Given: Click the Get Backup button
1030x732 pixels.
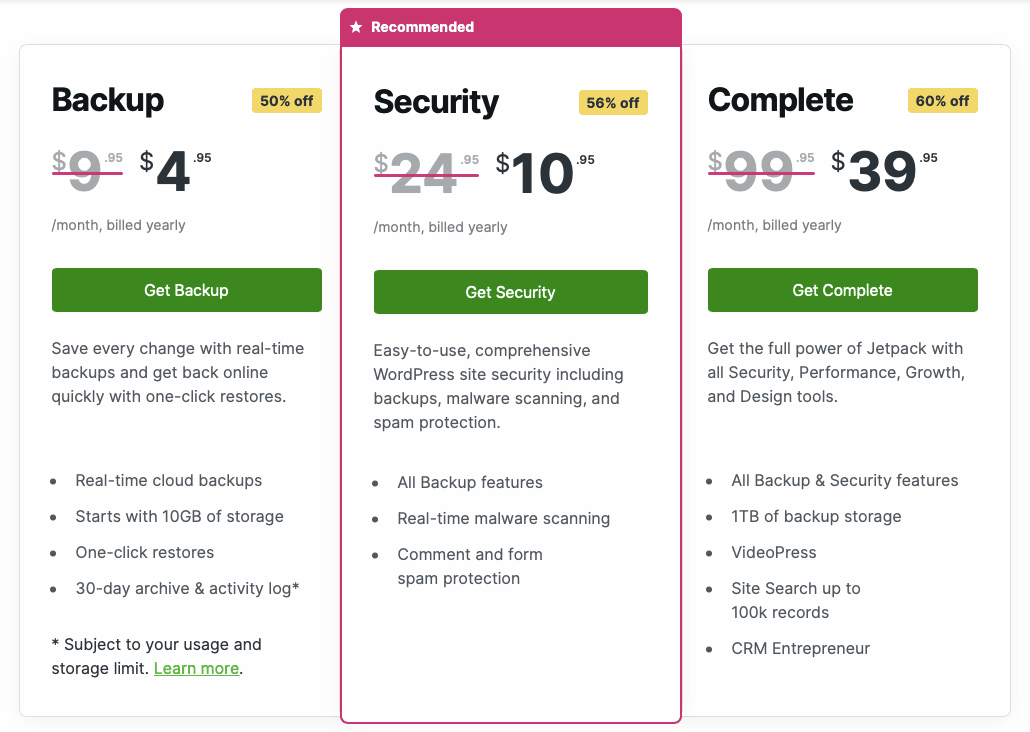Looking at the screenshot, I should click(x=186, y=290).
